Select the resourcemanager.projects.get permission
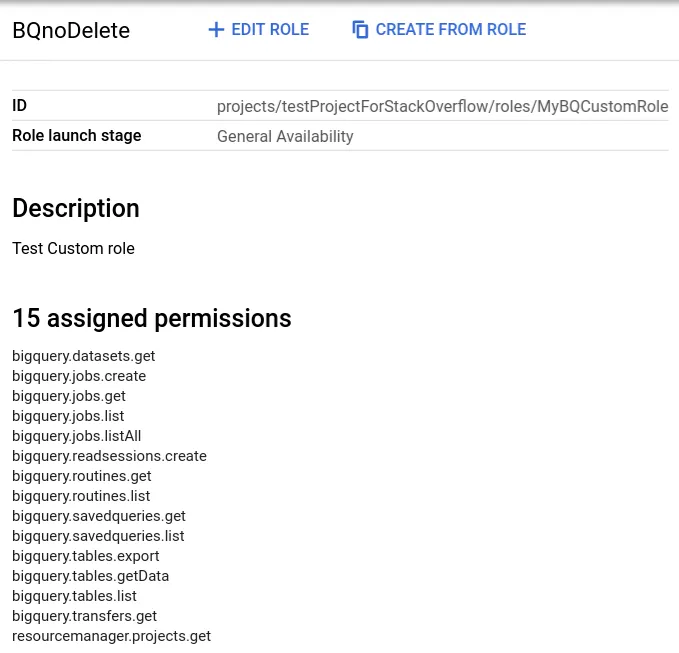The height and width of the screenshot is (653, 679). (111, 636)
